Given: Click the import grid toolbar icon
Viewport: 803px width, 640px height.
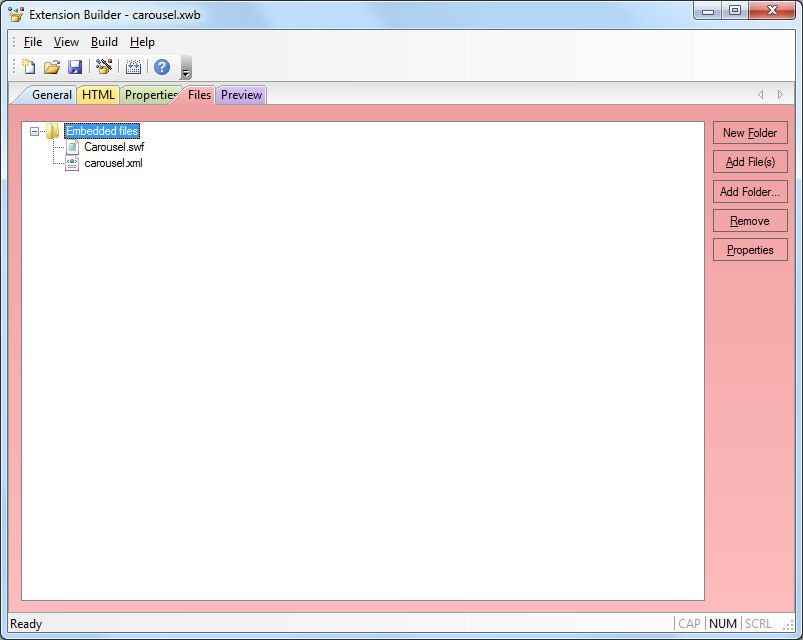Looking at the screenshot, I should pyautogui.click(x=133, y=67).
